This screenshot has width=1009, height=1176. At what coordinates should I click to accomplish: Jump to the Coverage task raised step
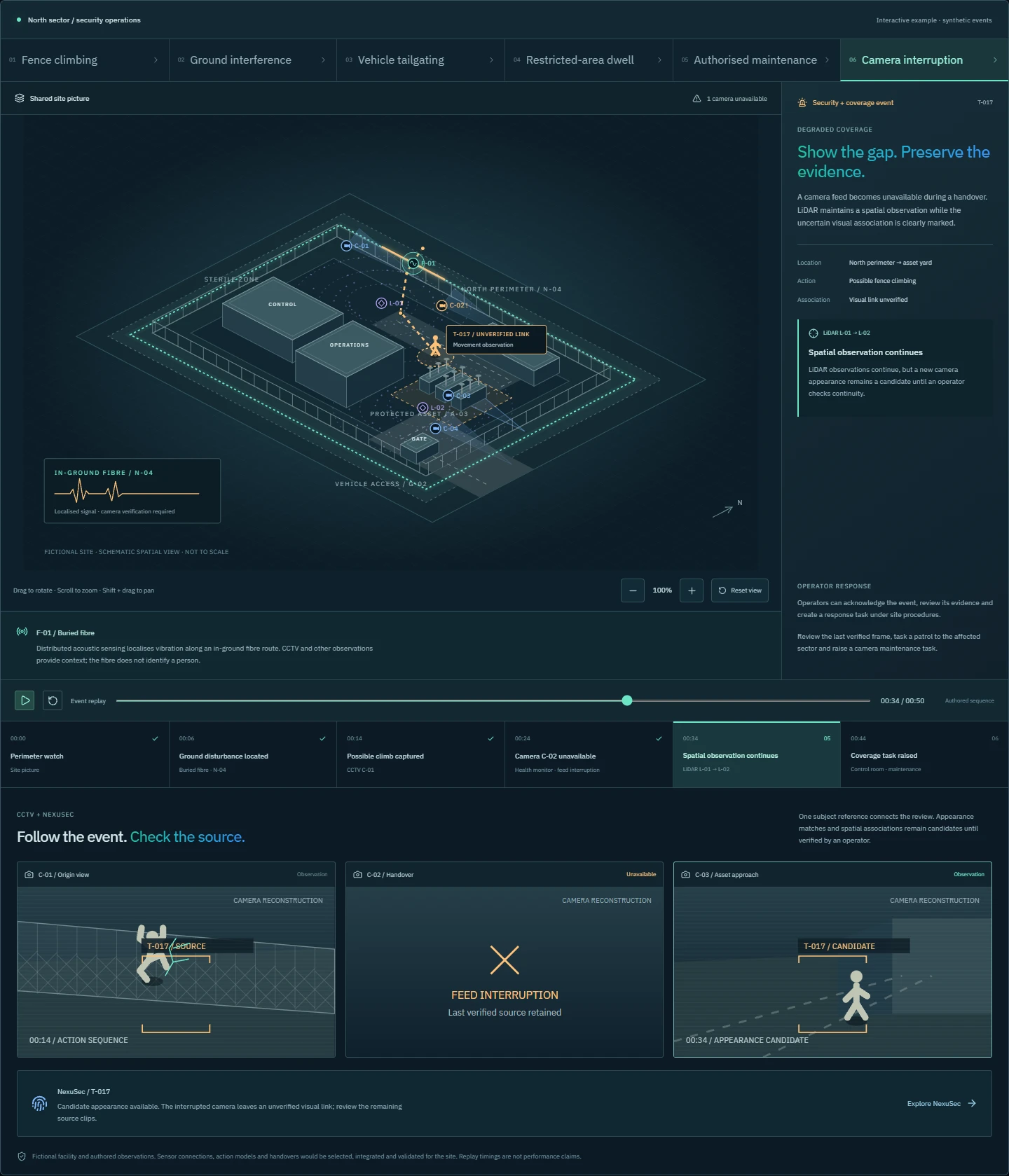[x=925, y=754]
